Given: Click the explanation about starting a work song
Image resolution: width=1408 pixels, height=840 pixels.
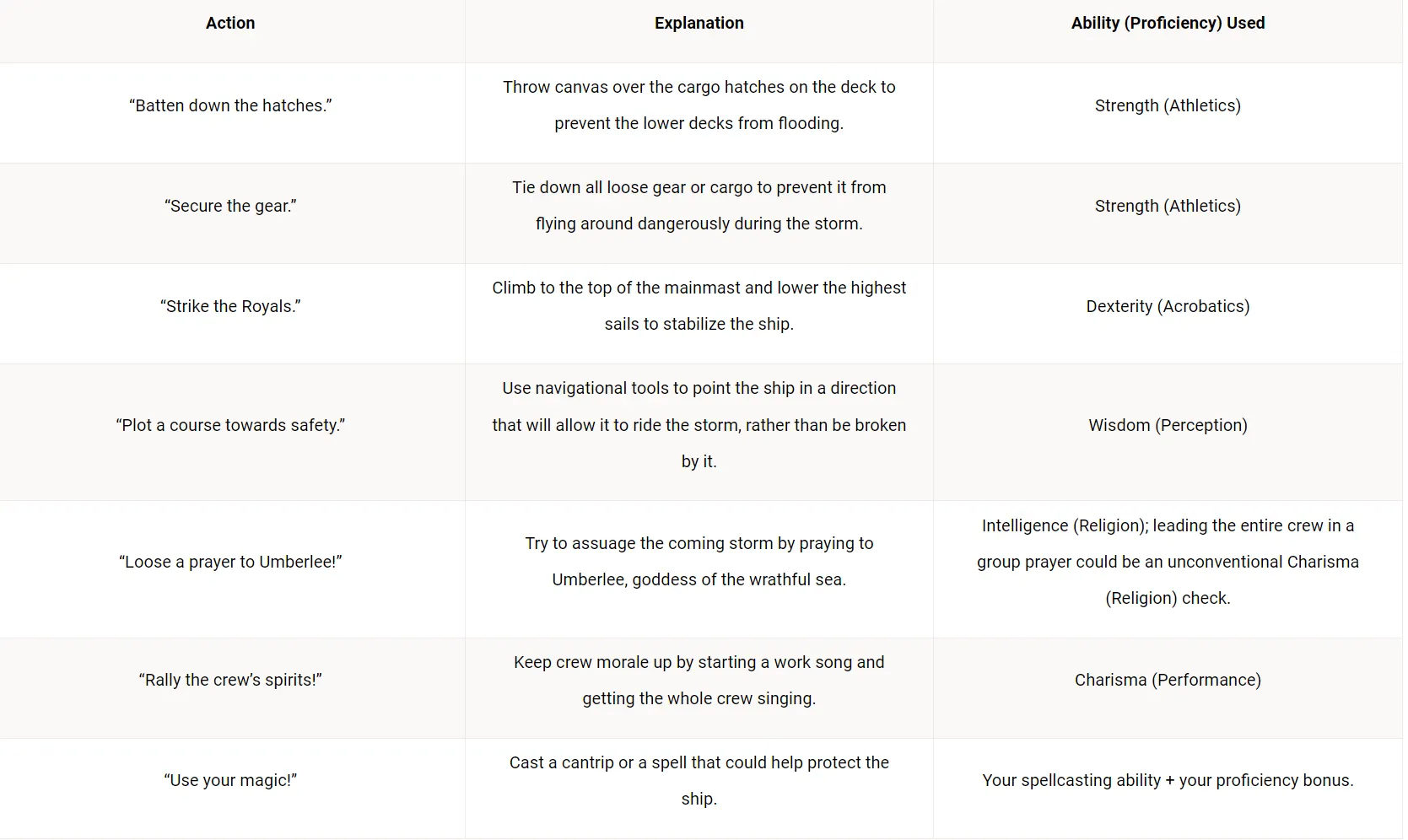Looking at the screenshot, I should point(699,680).
